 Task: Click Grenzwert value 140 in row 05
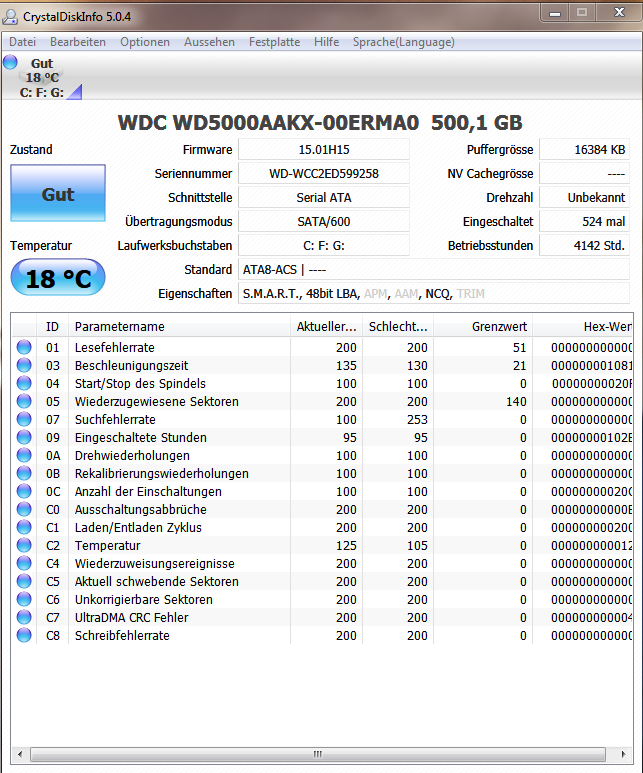516,402
